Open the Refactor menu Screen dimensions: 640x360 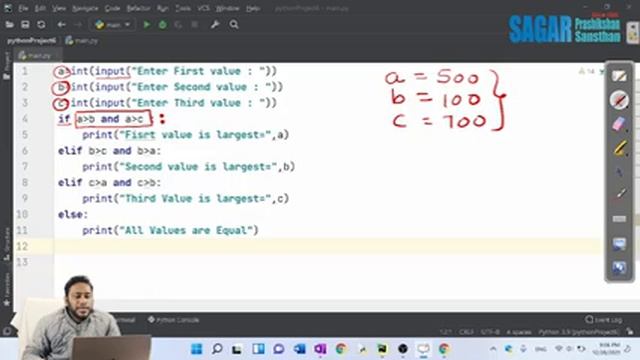pos(138,8)
